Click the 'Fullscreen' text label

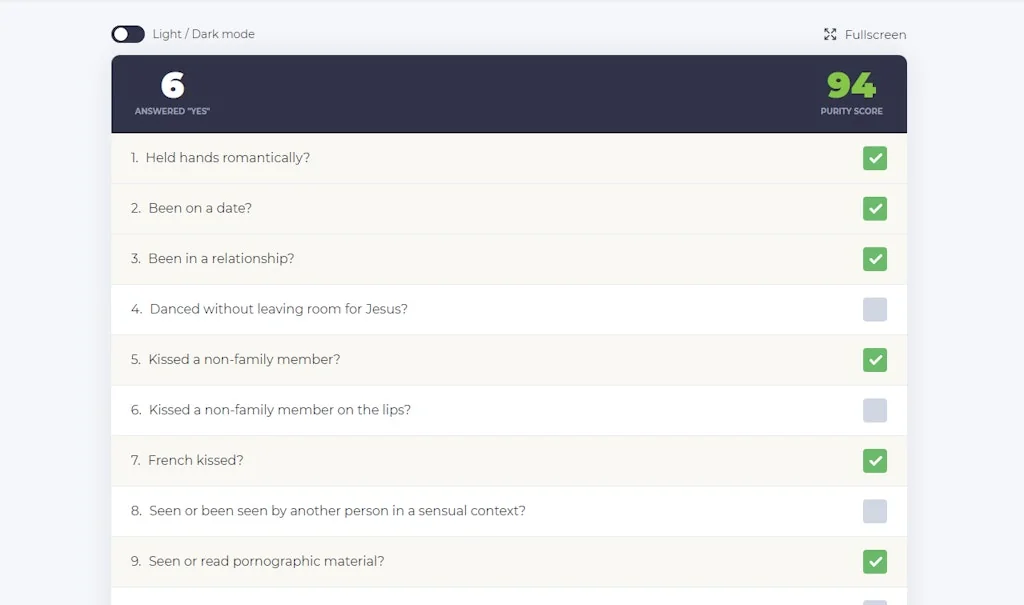click(x=873, y=33)
